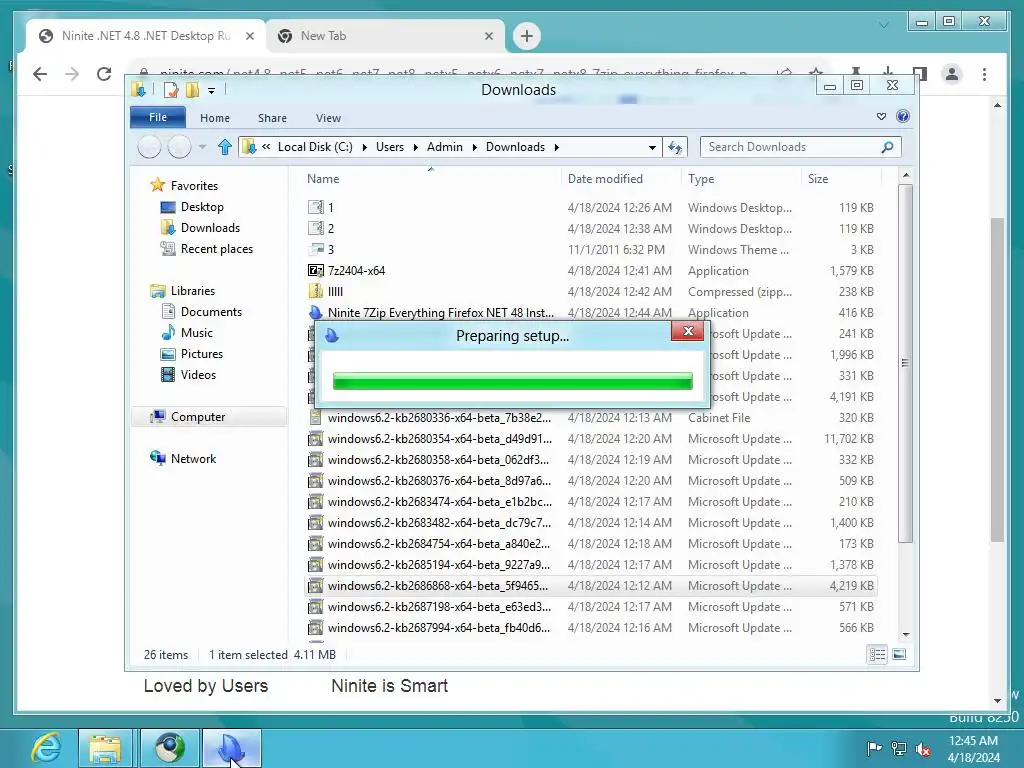1024x768 pixels.
Task: Click the Explorer file list scrollbar
Action: pyautogui.click(x=905, y=362)
